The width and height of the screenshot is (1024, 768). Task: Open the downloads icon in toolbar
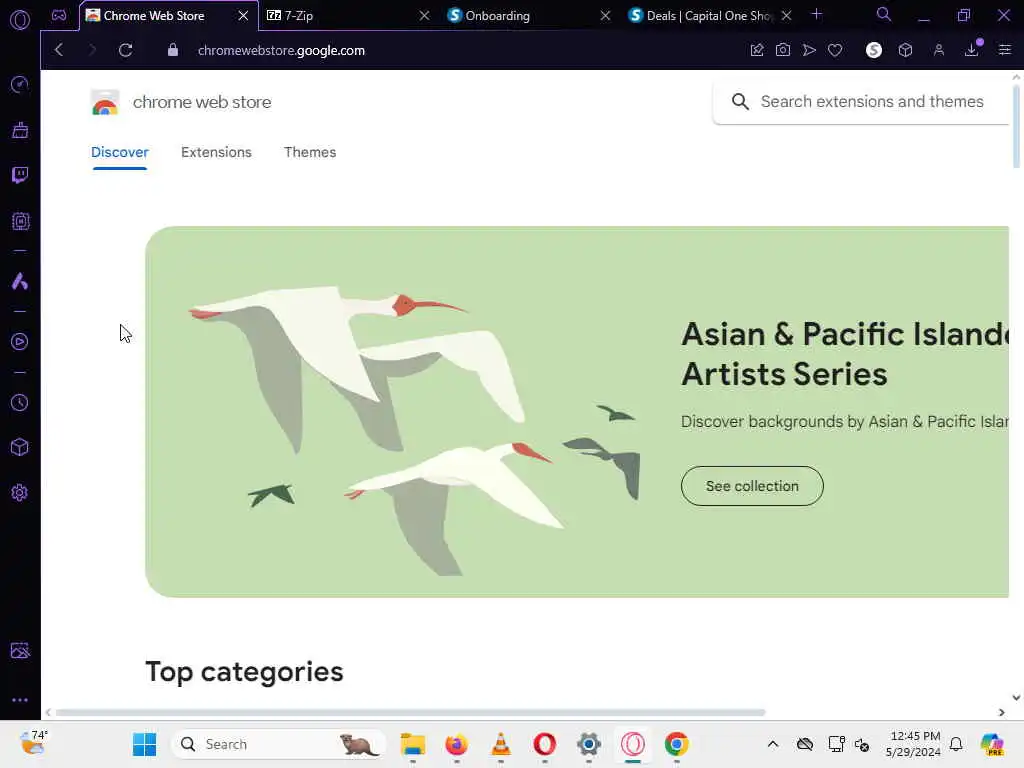972,50
